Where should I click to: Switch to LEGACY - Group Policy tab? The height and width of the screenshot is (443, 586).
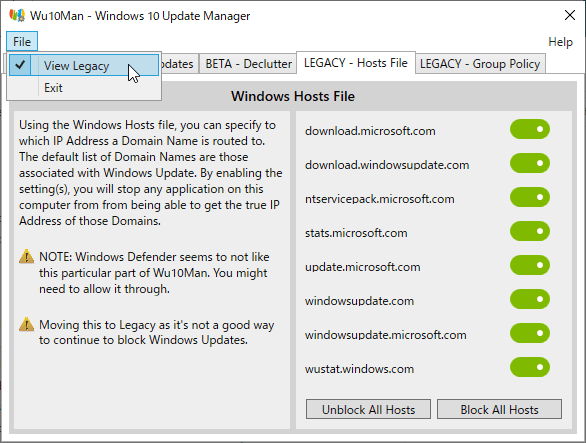click(x=480, y=64)
